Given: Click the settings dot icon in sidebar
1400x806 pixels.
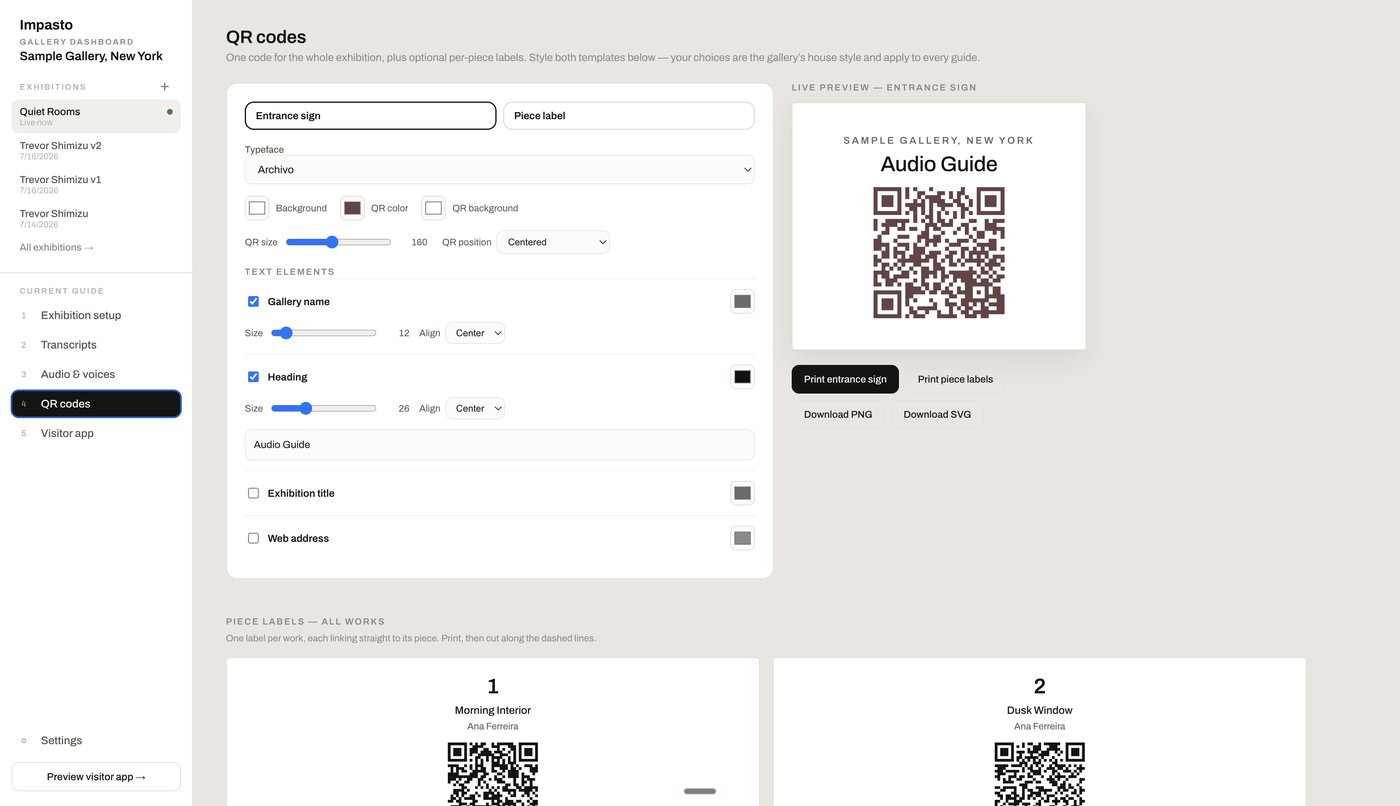Looking at the screenshot, I should point(24,741).
